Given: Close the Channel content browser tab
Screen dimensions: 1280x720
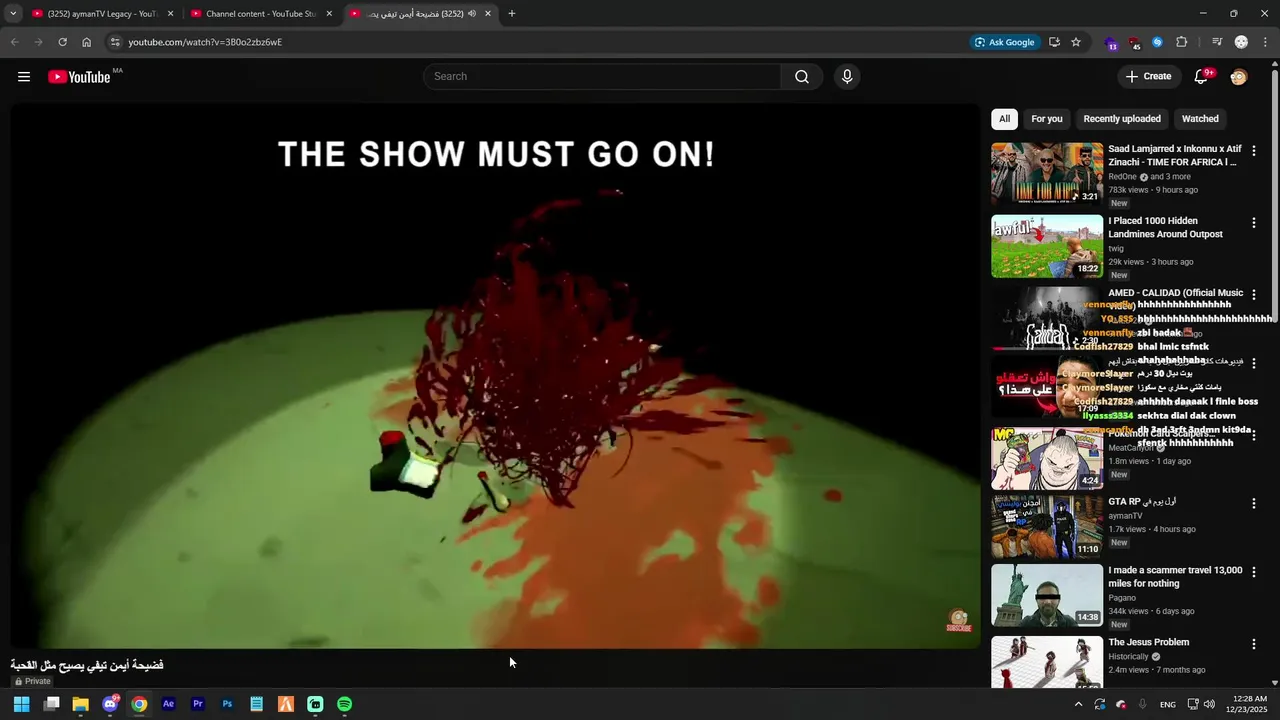Looking at the screenshot, I should 329,14.
